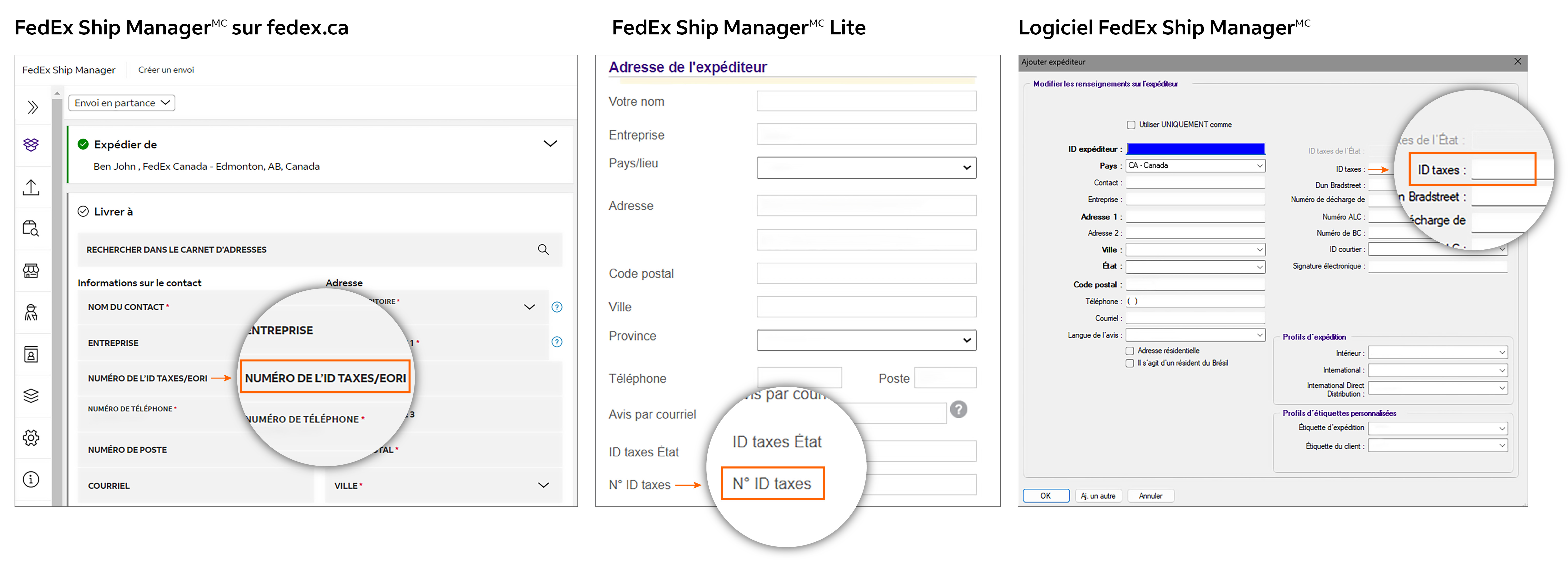The height and width of the screenshot is (565, 1568).
Task: Open the Langue de l'avis dropdown
Action: [1196, 335]
